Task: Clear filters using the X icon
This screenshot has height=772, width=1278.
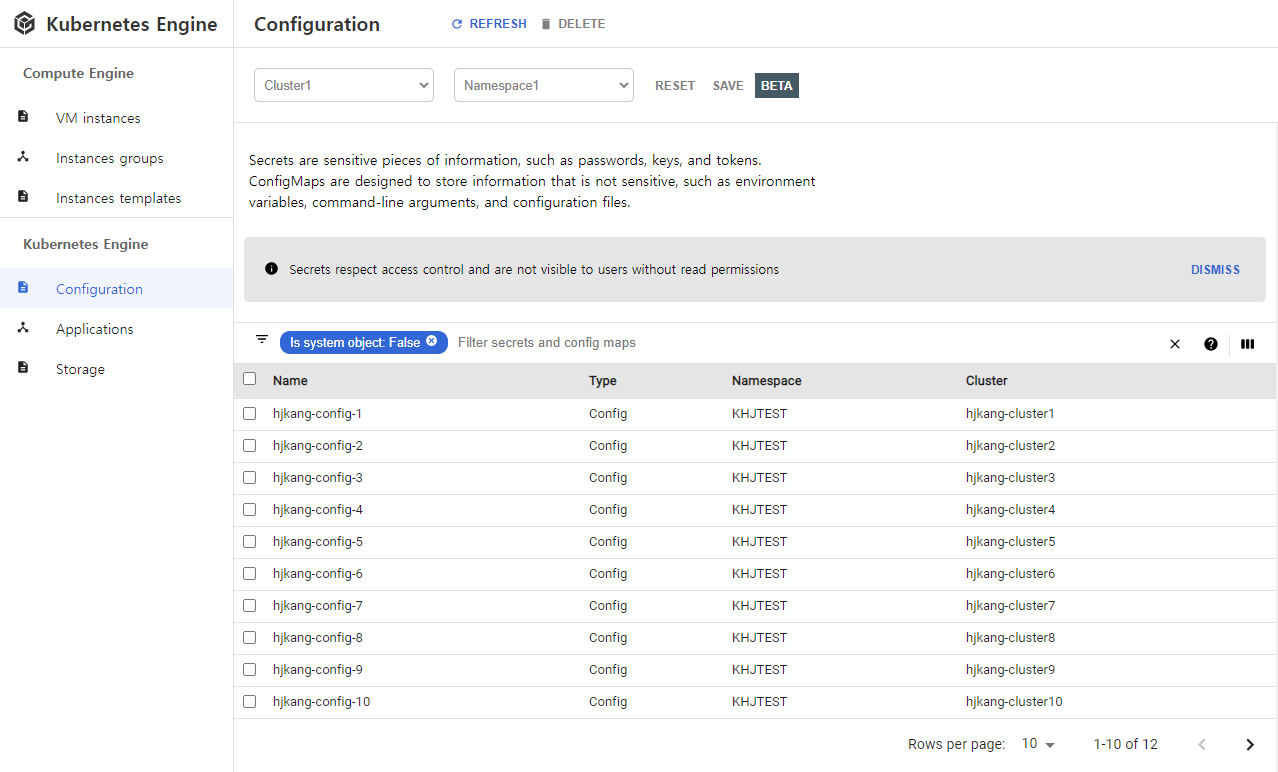Action: click(1175, 344)
